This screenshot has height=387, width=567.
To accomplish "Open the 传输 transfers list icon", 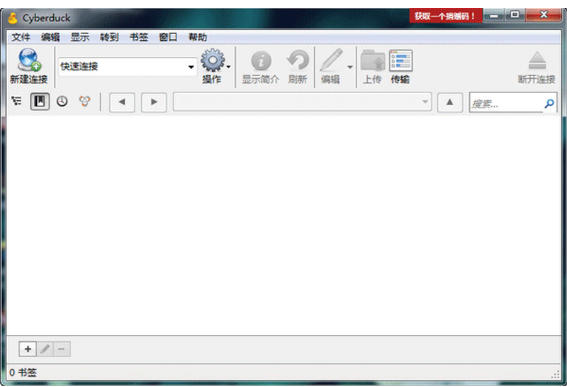I will [x=401, y=60].
